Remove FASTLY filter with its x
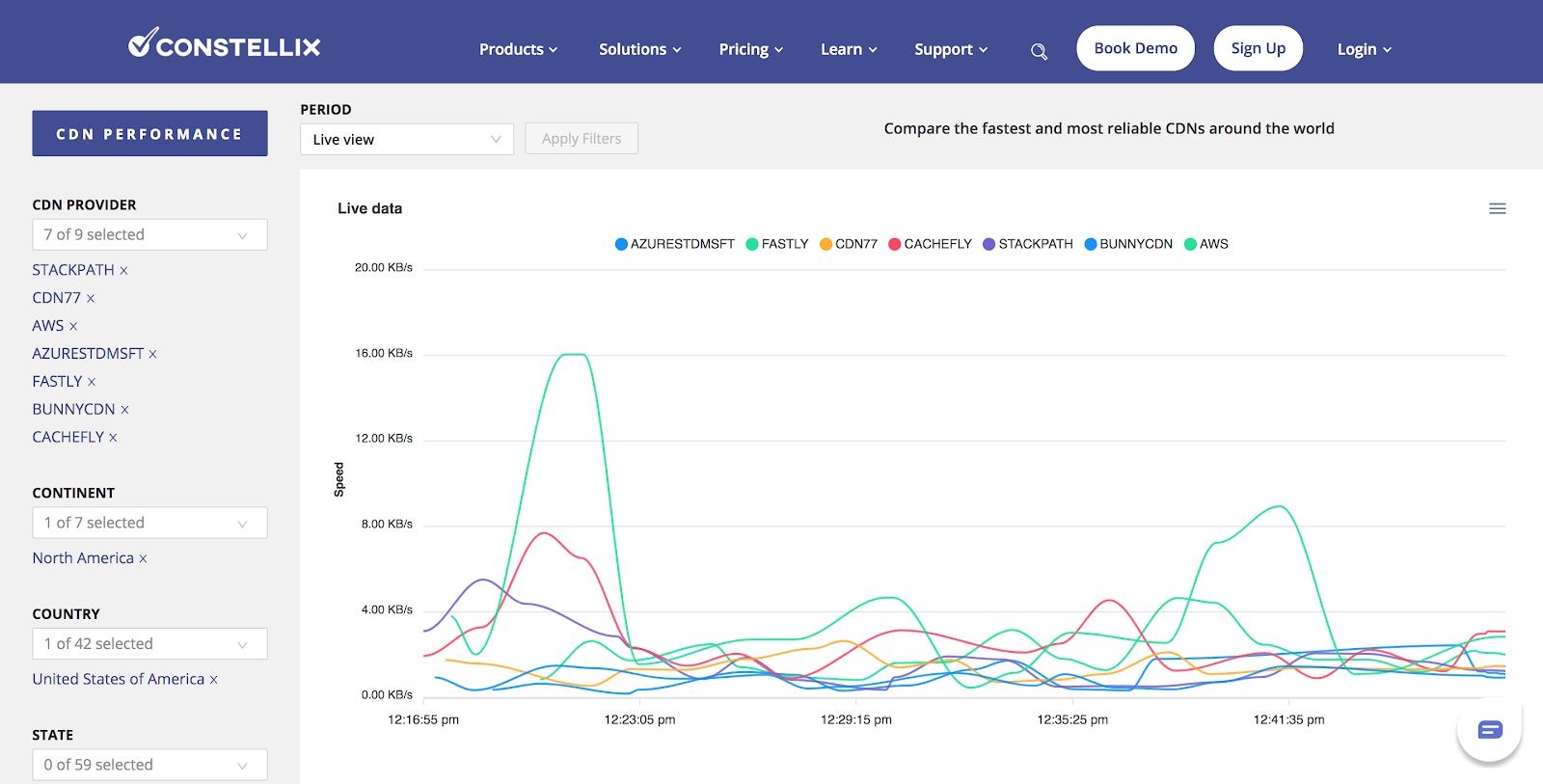This screenshot has width=1543, height=784. [92, 383]
